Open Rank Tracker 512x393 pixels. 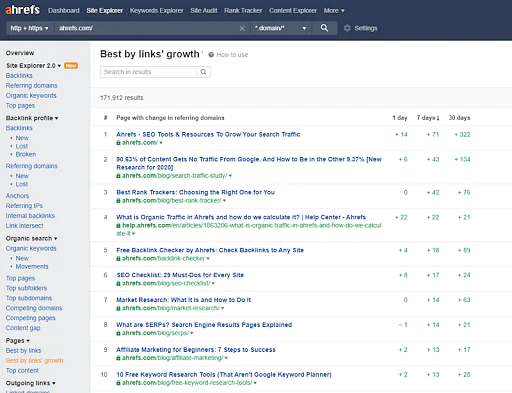[x=243, y=11]
